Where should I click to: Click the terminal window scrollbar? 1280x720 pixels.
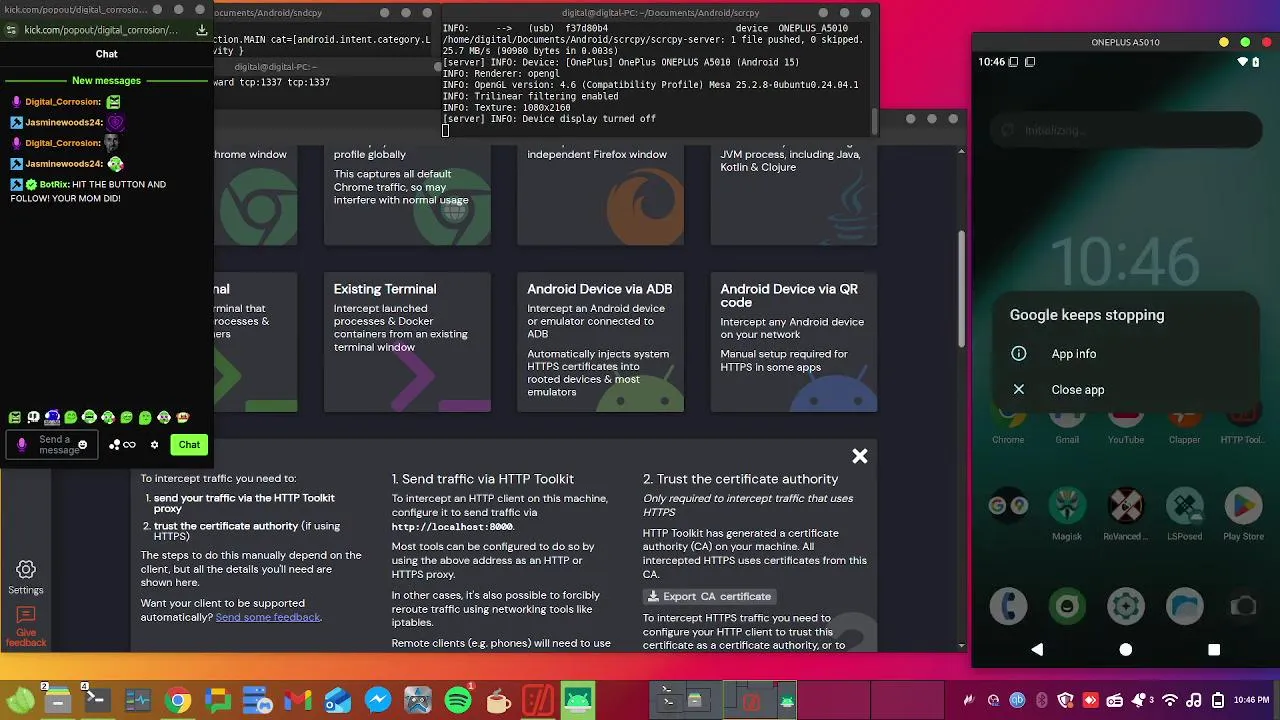click(x=874, y=119)
